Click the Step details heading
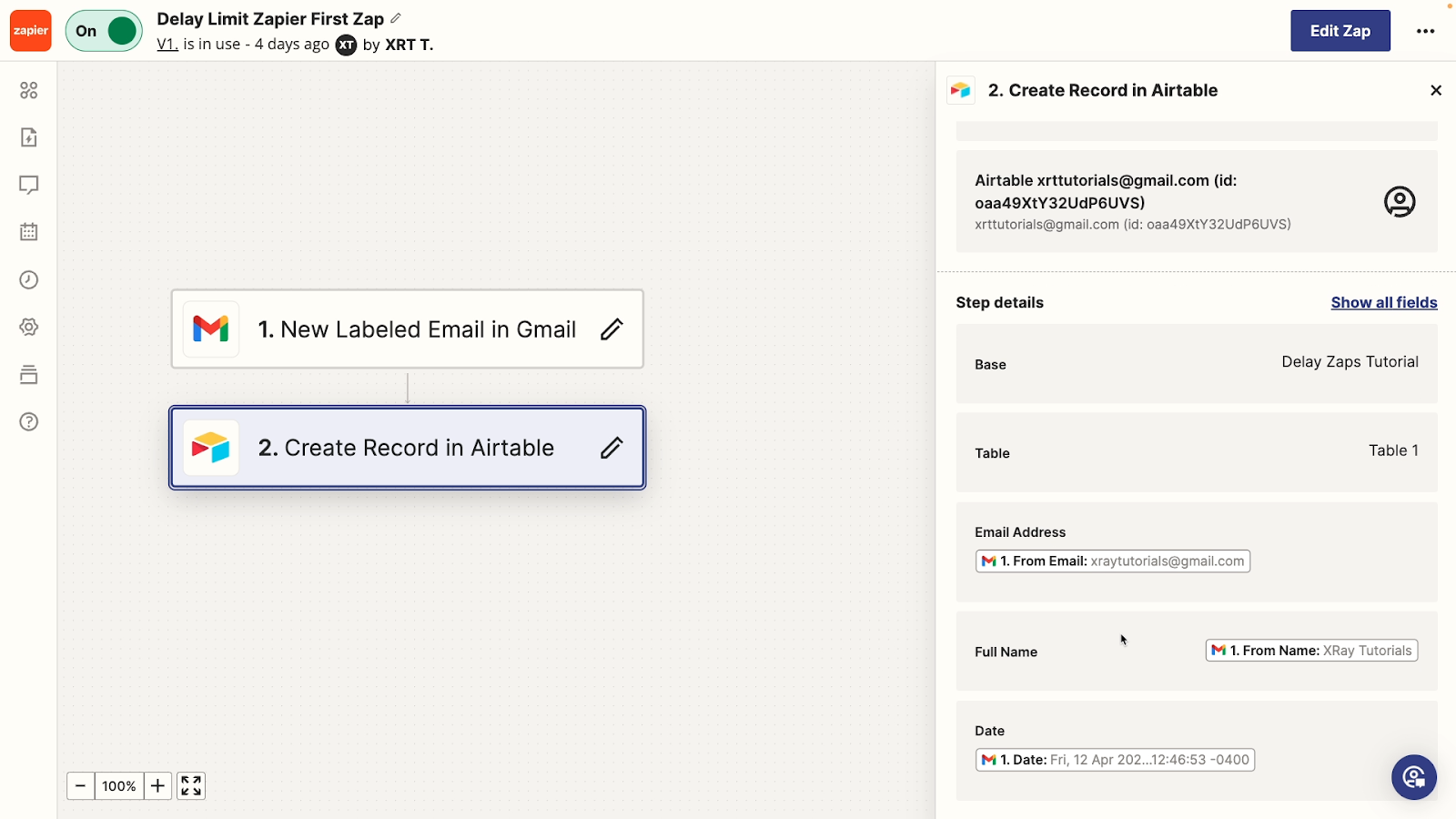This screenshot has height=819, width=1456. (x=999, y=302)
